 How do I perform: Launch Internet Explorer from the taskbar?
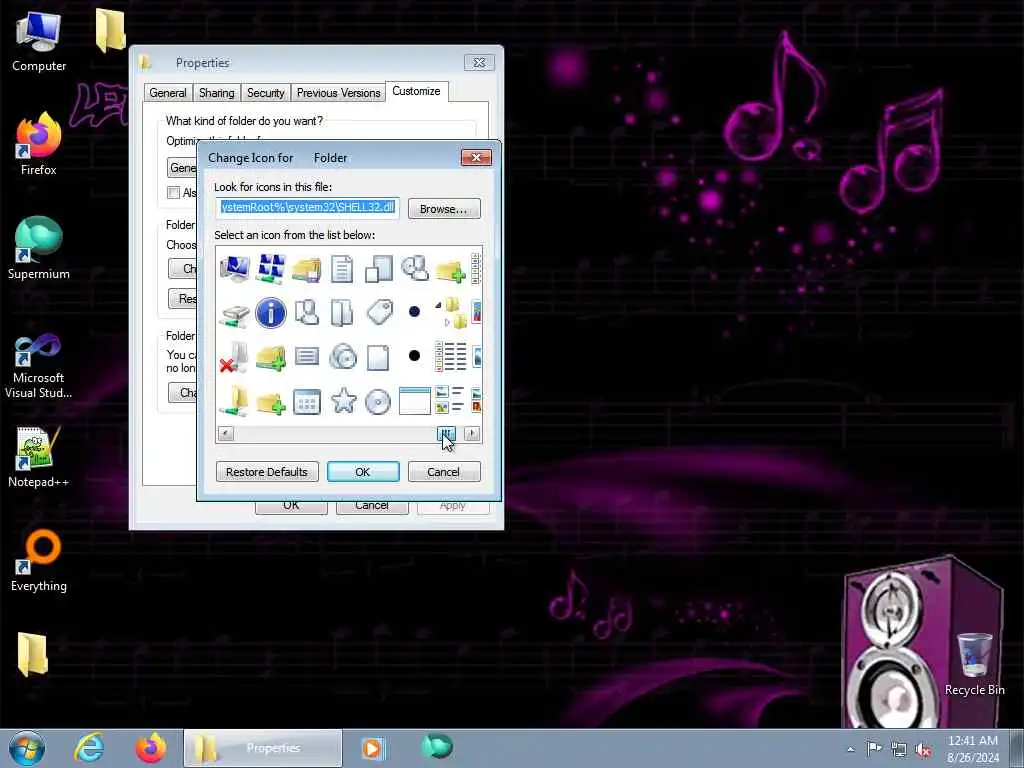[x=89, y=748]
